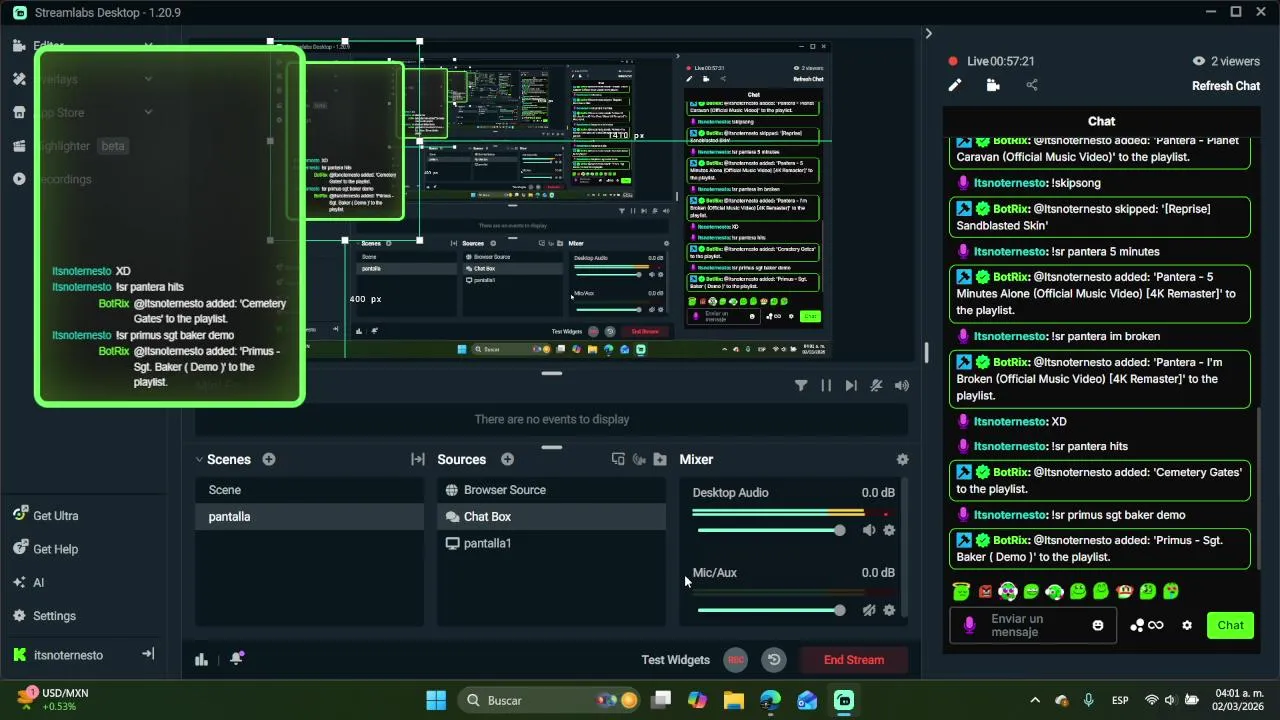Toggle the replay buffer button
1280x720 pixels.
tap(773, 660)
